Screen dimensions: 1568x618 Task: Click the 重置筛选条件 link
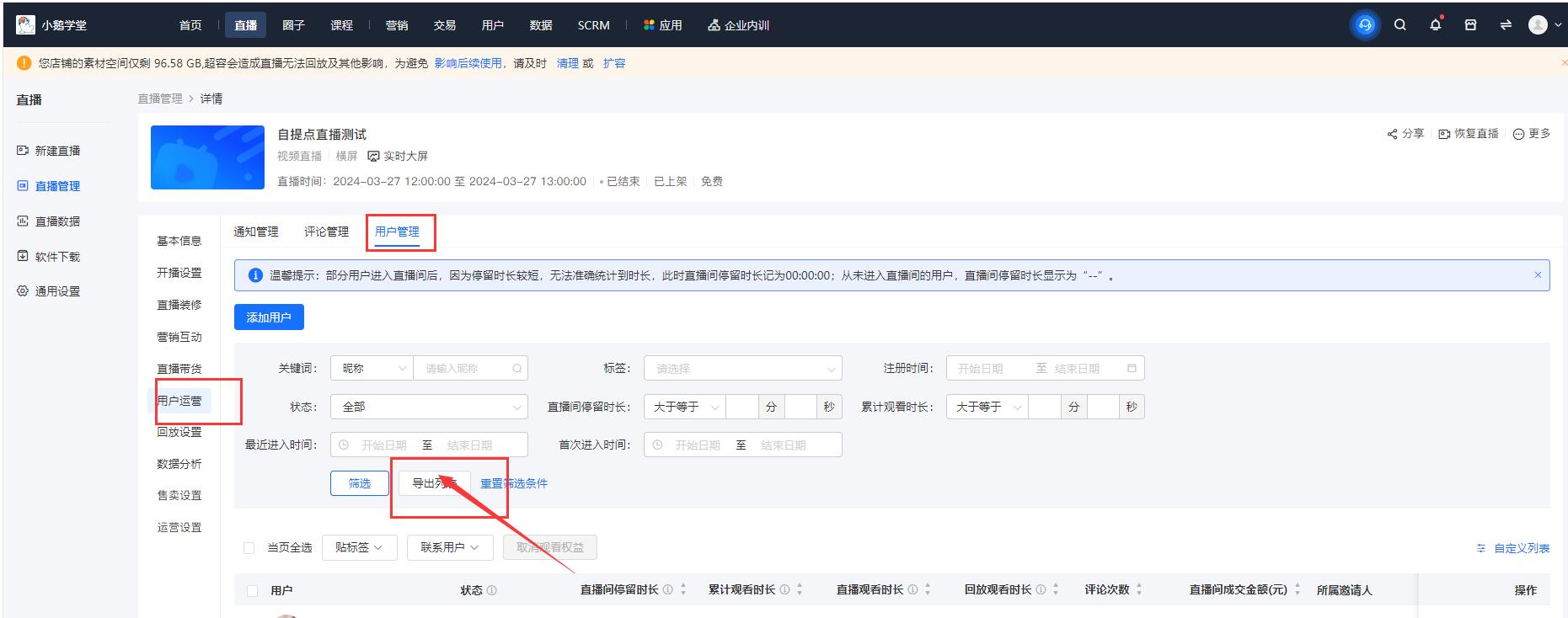[x=514, y=483]
